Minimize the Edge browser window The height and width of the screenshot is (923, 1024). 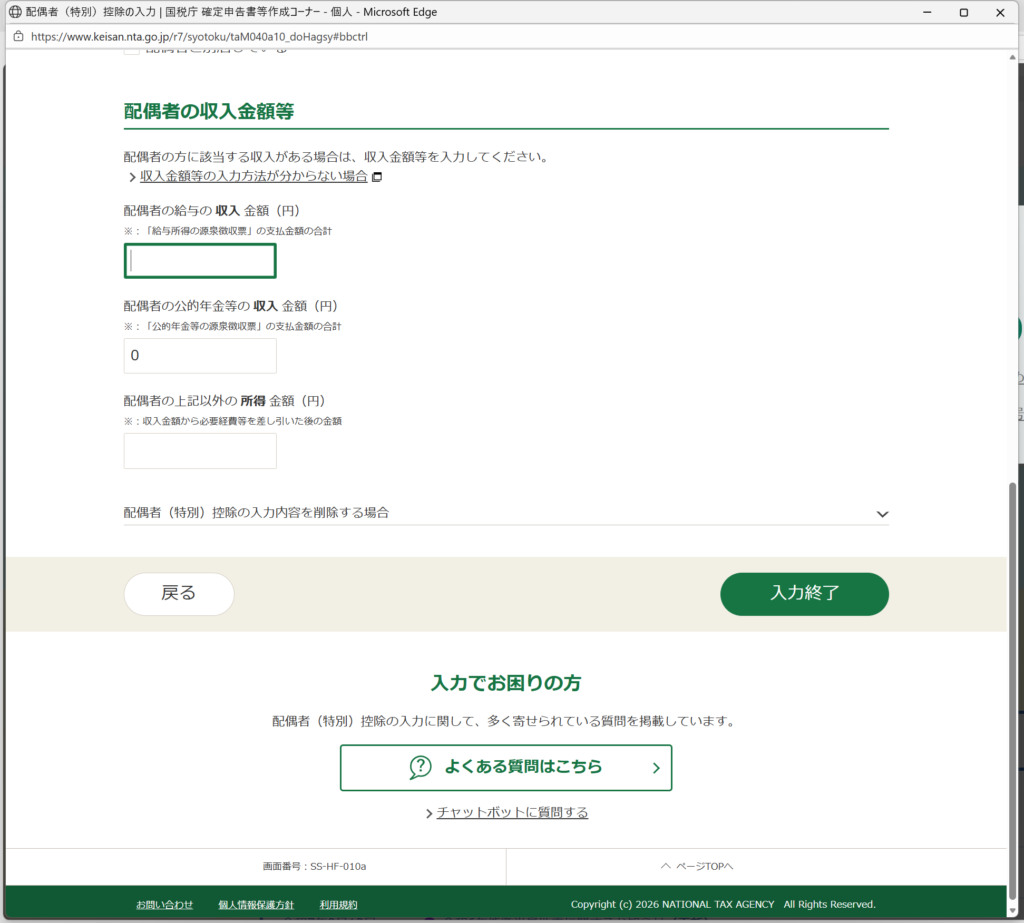coord(917,12)
